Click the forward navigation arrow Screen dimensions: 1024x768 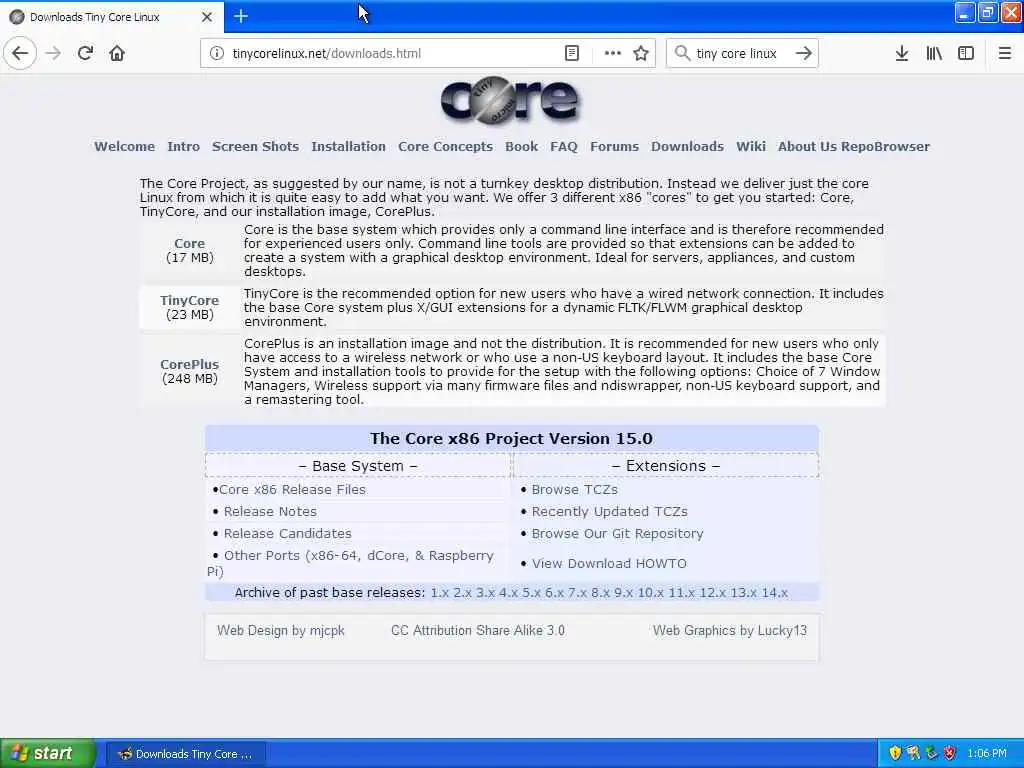coord(53,54)
